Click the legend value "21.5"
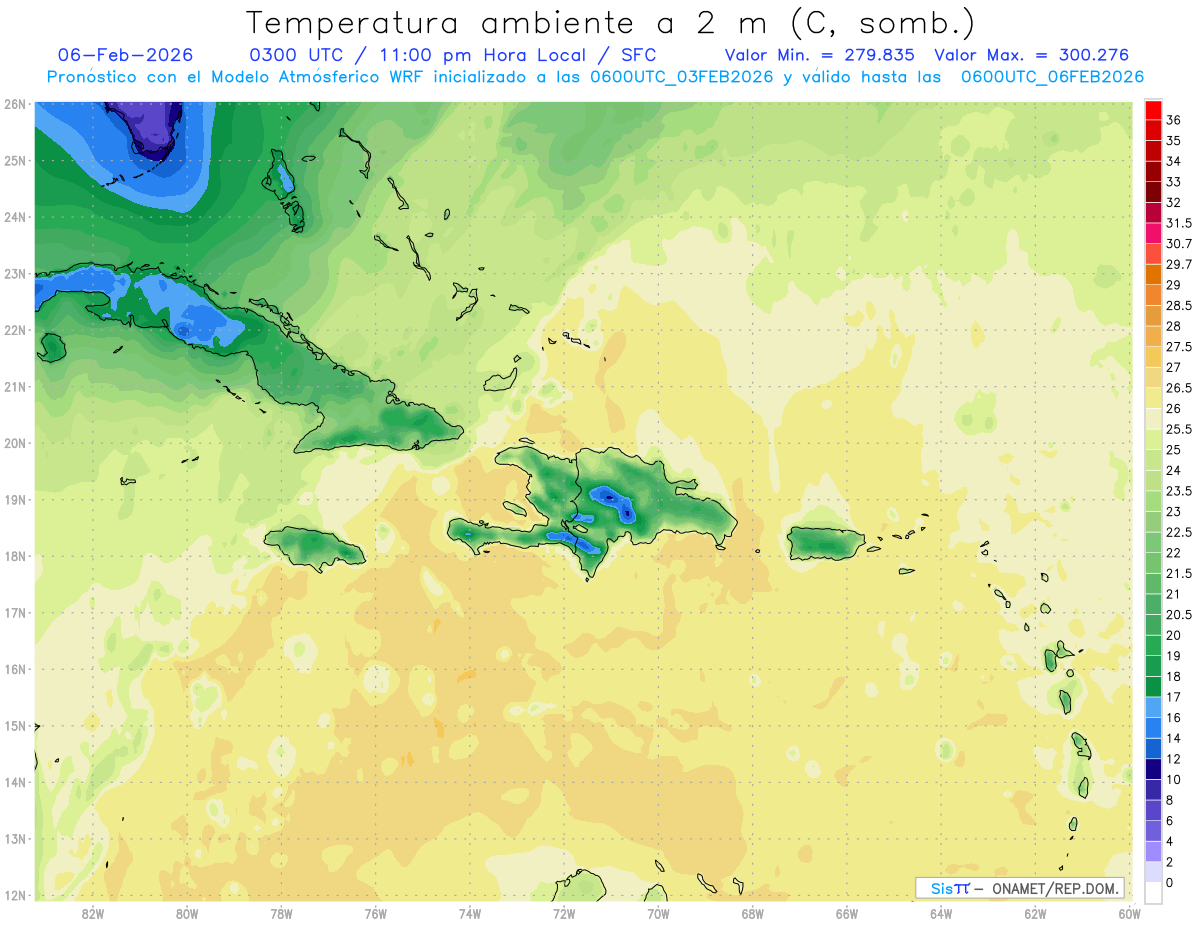 (1179, 573)
